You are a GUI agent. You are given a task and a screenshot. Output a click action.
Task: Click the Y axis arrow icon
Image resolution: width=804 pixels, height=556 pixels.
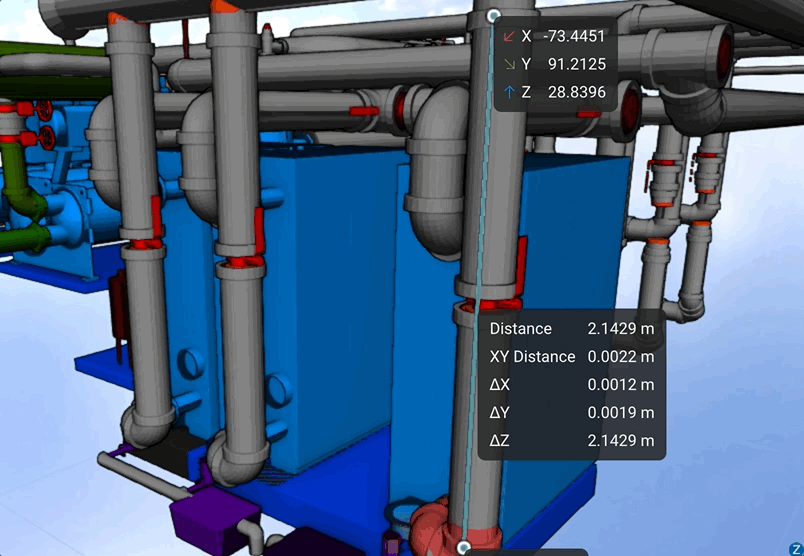pos(510,65)
